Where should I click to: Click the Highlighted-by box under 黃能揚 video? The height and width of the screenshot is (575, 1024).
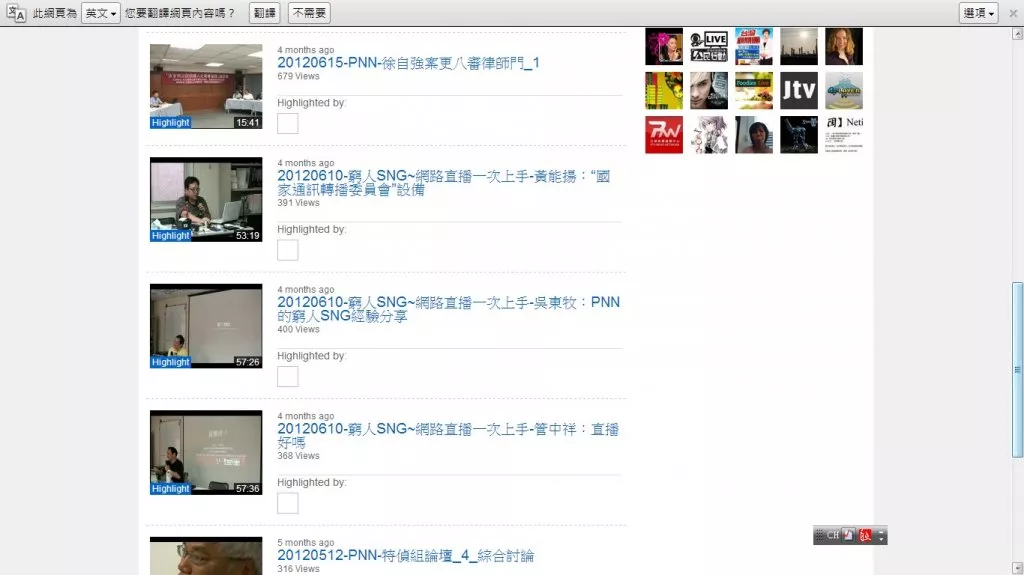(x=287, y=250)
